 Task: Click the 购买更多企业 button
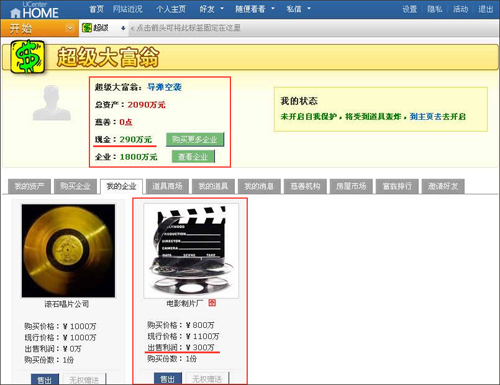(195, 139)
